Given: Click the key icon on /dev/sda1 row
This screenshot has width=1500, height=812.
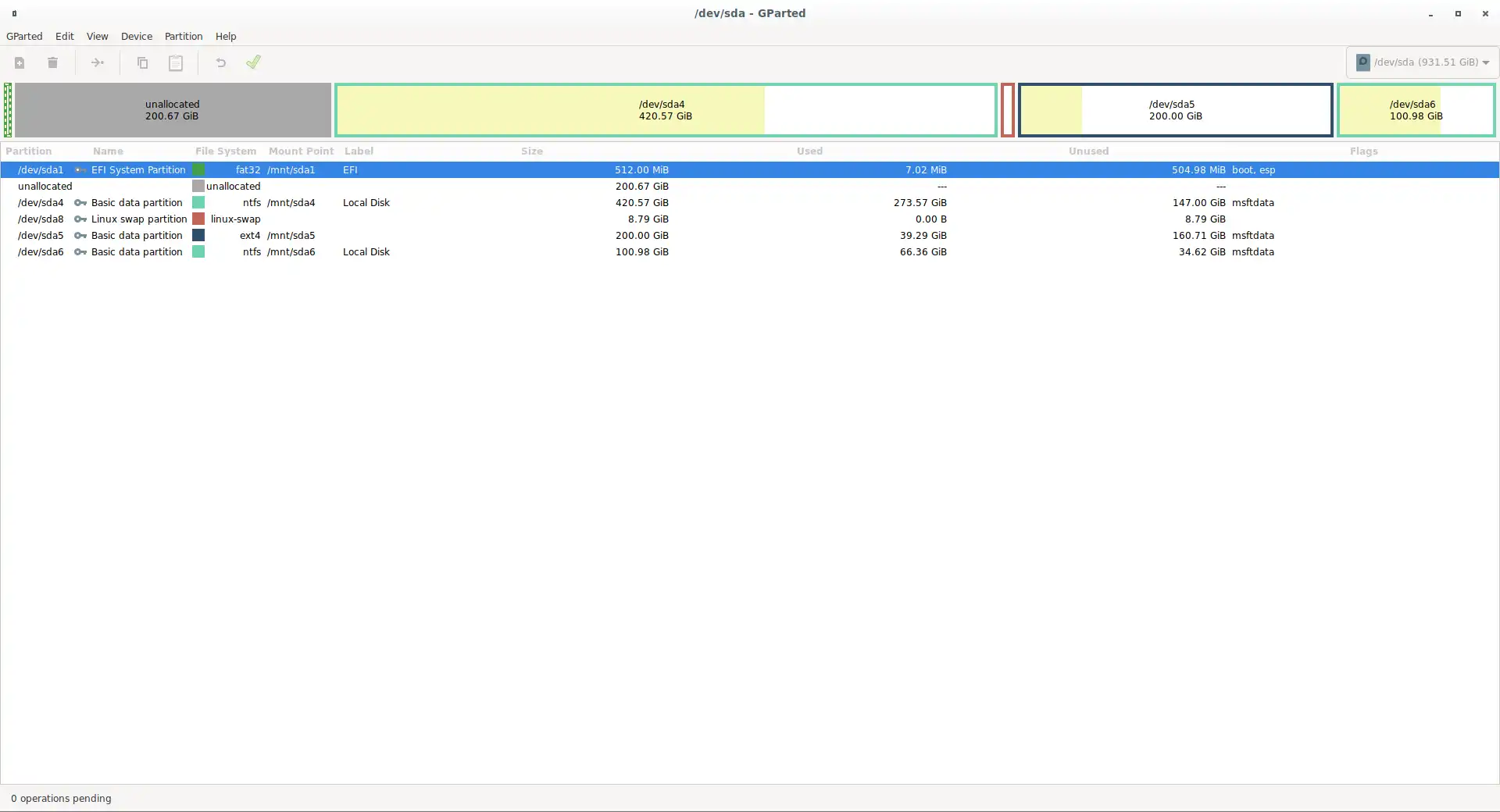Looking at the screenshot, I should tap(80, 169).
